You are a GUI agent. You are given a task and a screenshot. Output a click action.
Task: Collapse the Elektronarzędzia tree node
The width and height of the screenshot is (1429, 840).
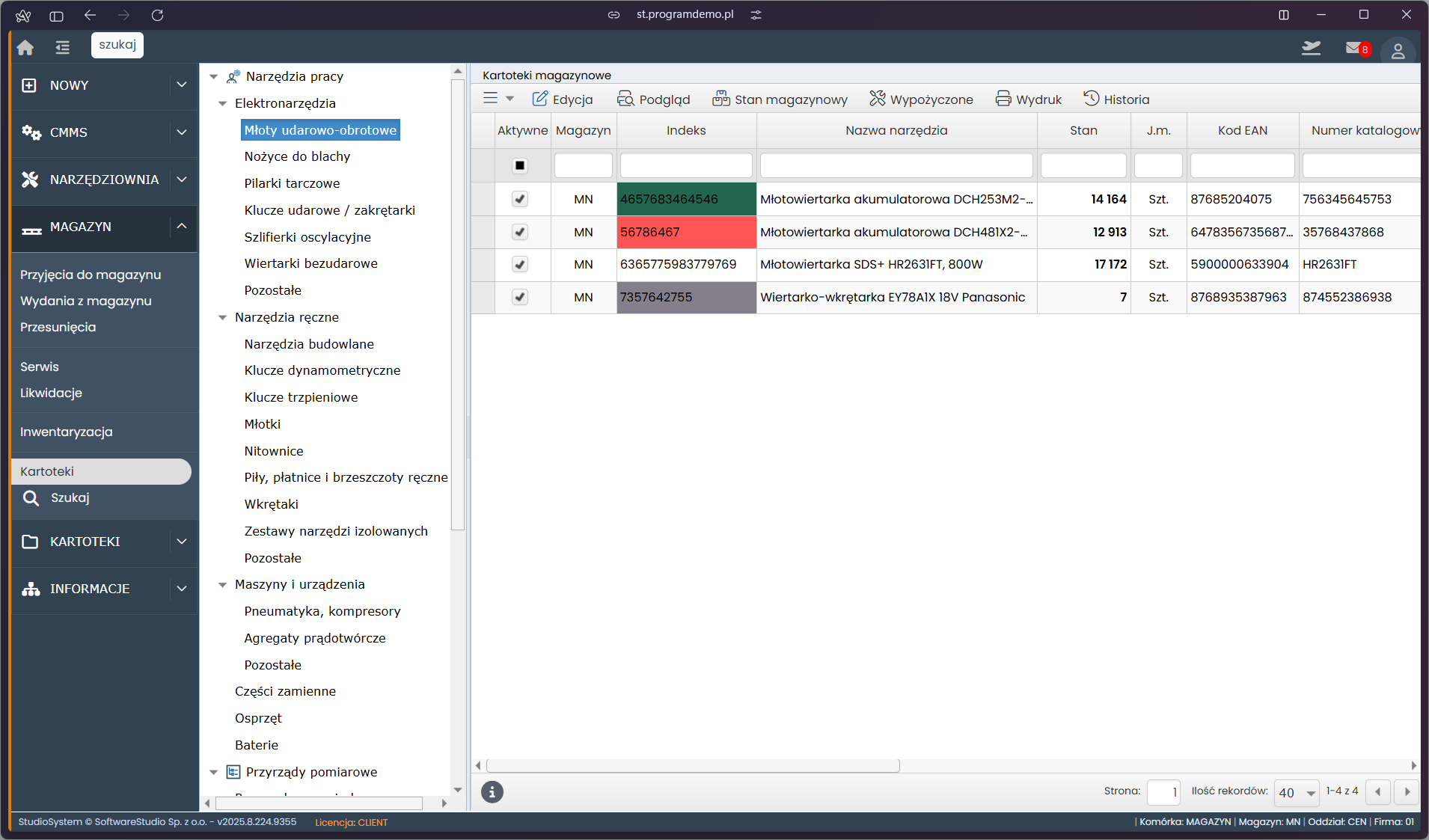click(222, 103)
